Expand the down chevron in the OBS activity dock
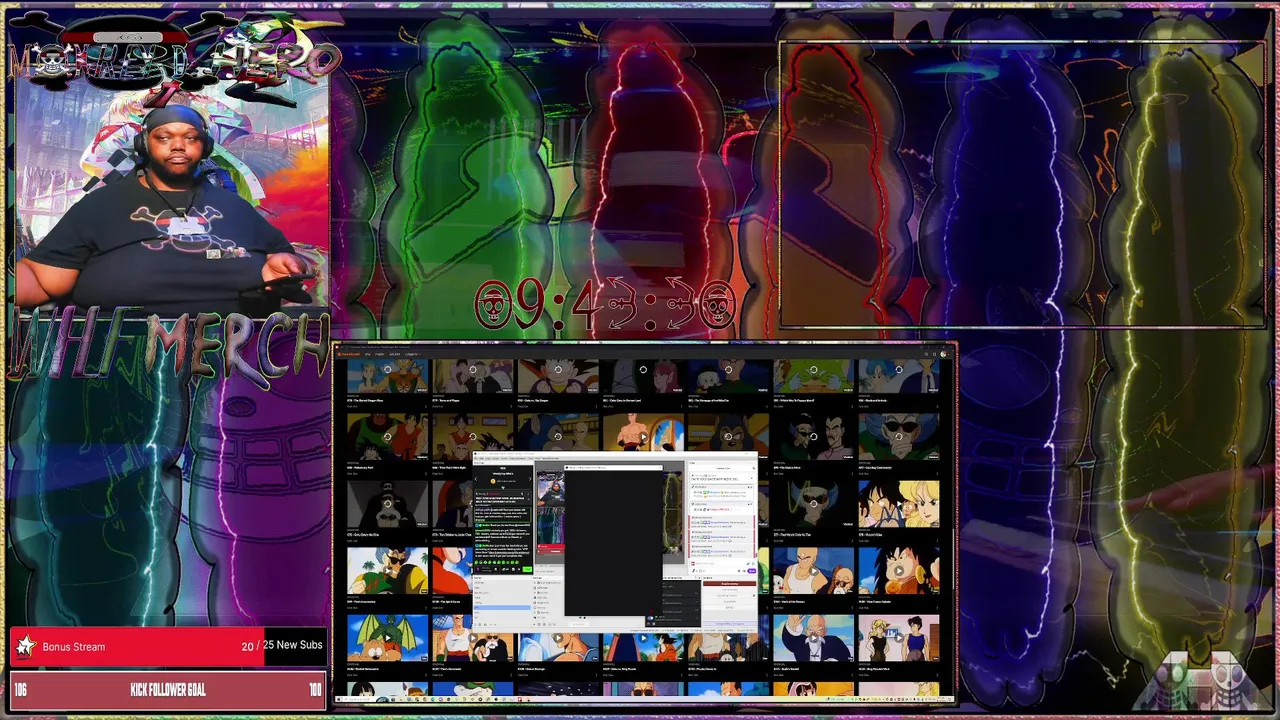This screenshot has width=1280, height=720. pyautogui.click(x=503, y=487)
